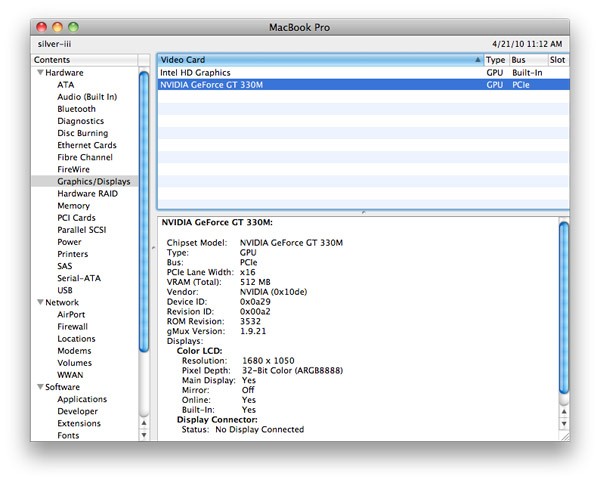
Task: Click details pane scroll up arrow
Action: point(564,411)
